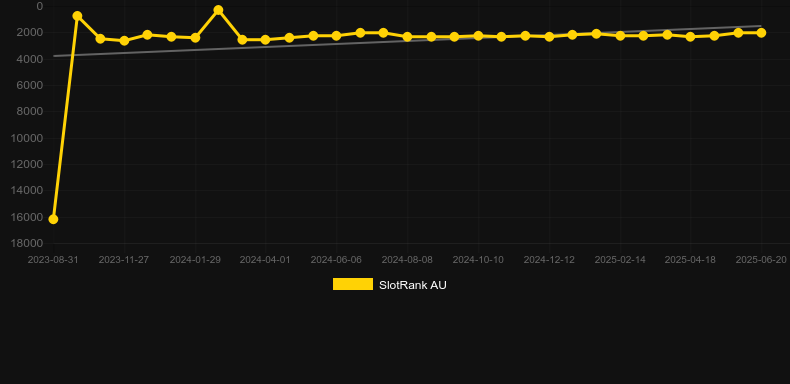This screenshot has height=384, width=790.
Task: Click the second data point near rank 0
Action: pos(77,16)
